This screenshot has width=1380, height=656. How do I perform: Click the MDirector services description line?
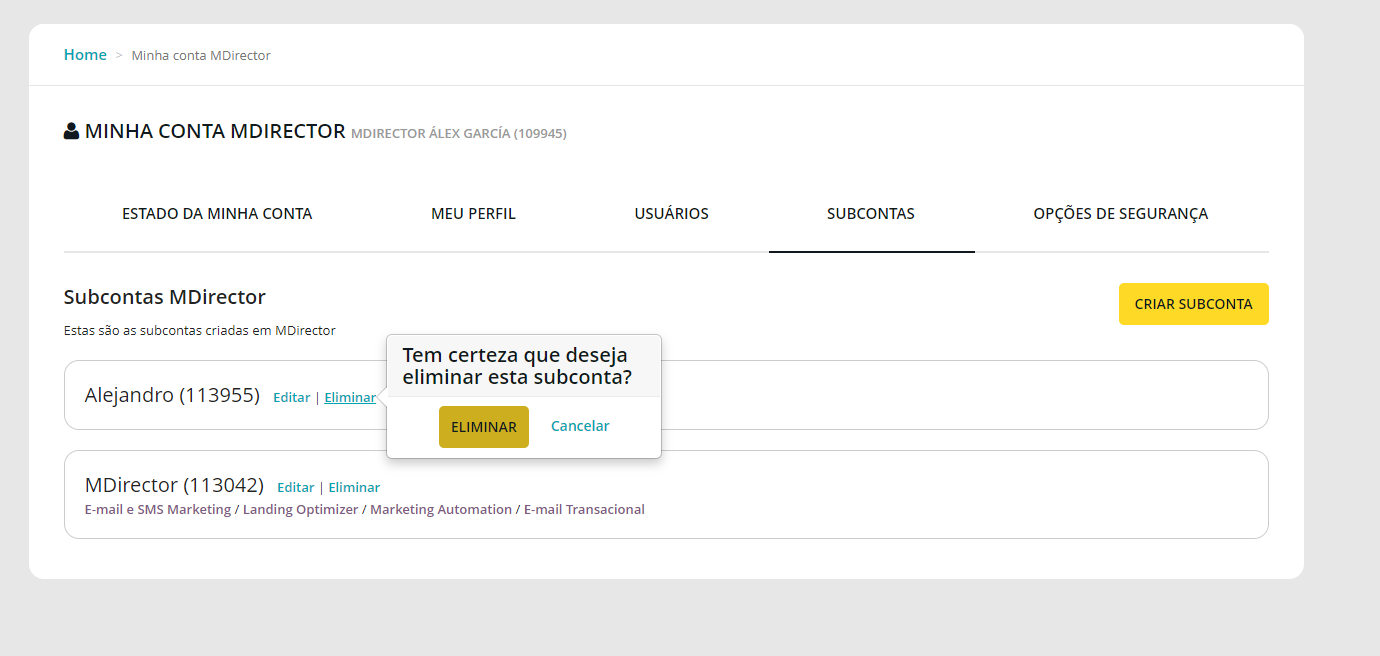click(x=364, y=509)
